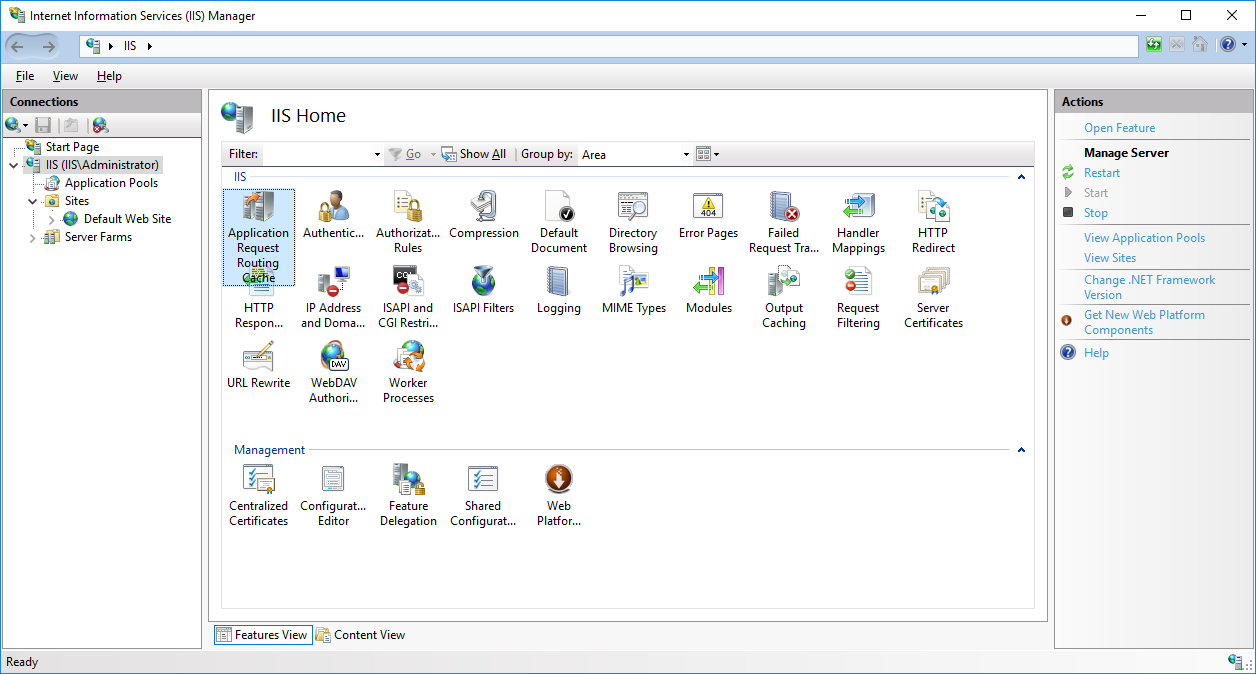The width and height of the screenshot is (1256, 674).
Task: Open Output Caching feature
Action: click(784, 297)
